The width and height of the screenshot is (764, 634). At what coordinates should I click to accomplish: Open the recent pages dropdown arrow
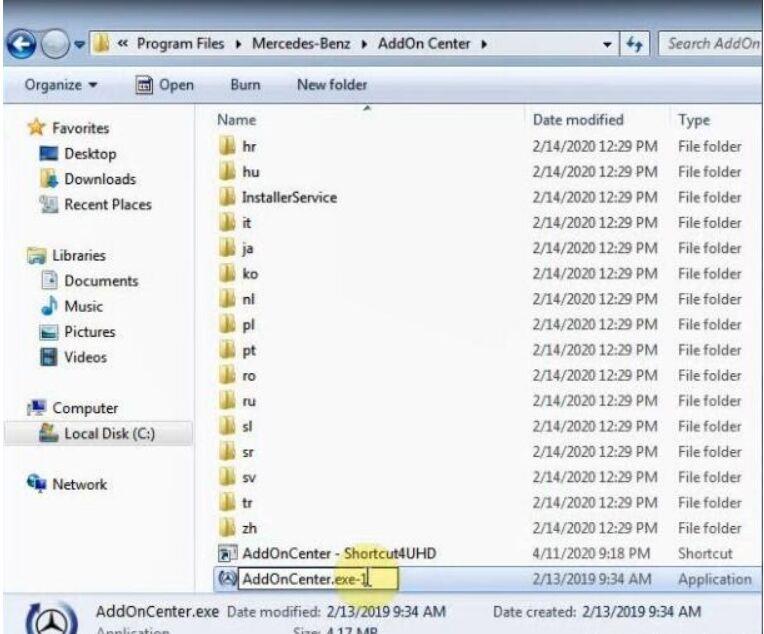[x=79, y=45]
